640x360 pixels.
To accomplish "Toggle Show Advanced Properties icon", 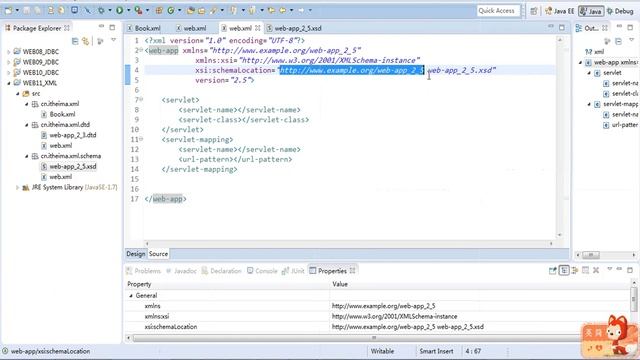I will coord(575,270).
